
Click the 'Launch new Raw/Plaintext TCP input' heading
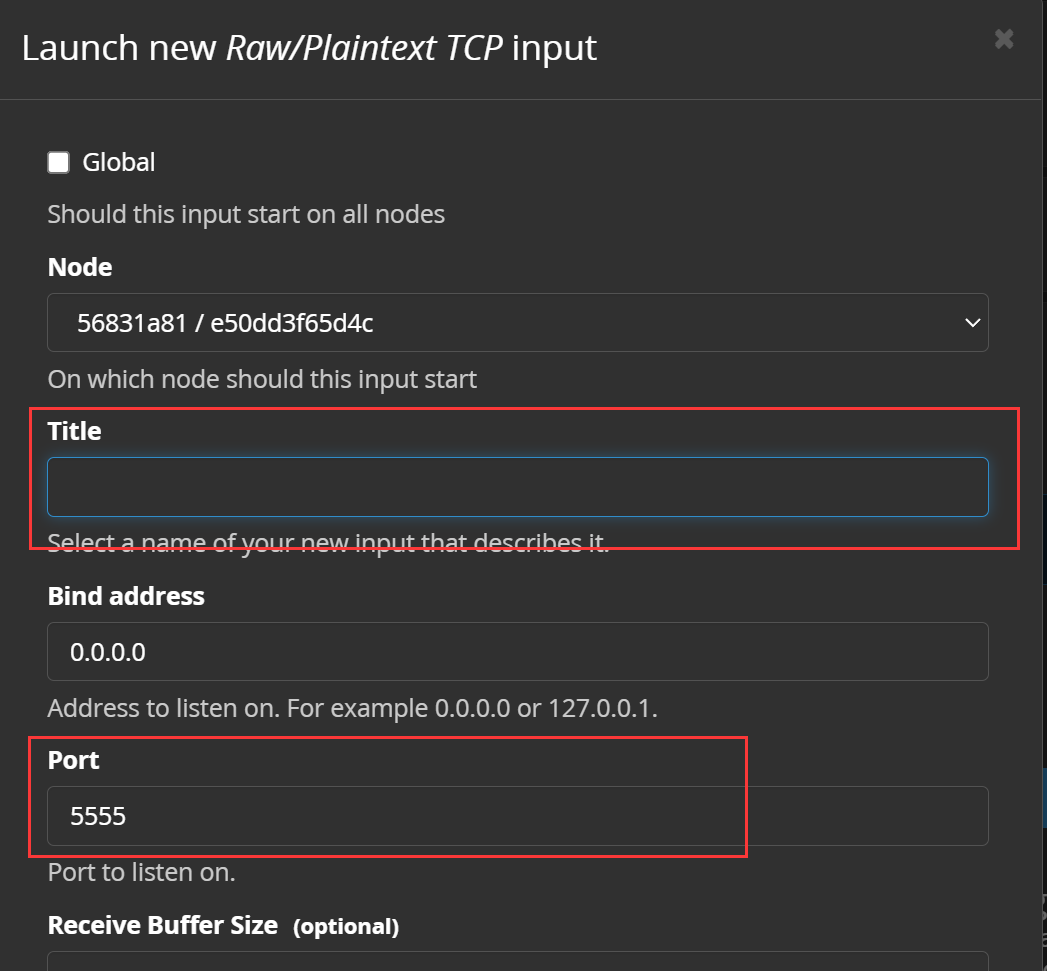pos(309,48)
